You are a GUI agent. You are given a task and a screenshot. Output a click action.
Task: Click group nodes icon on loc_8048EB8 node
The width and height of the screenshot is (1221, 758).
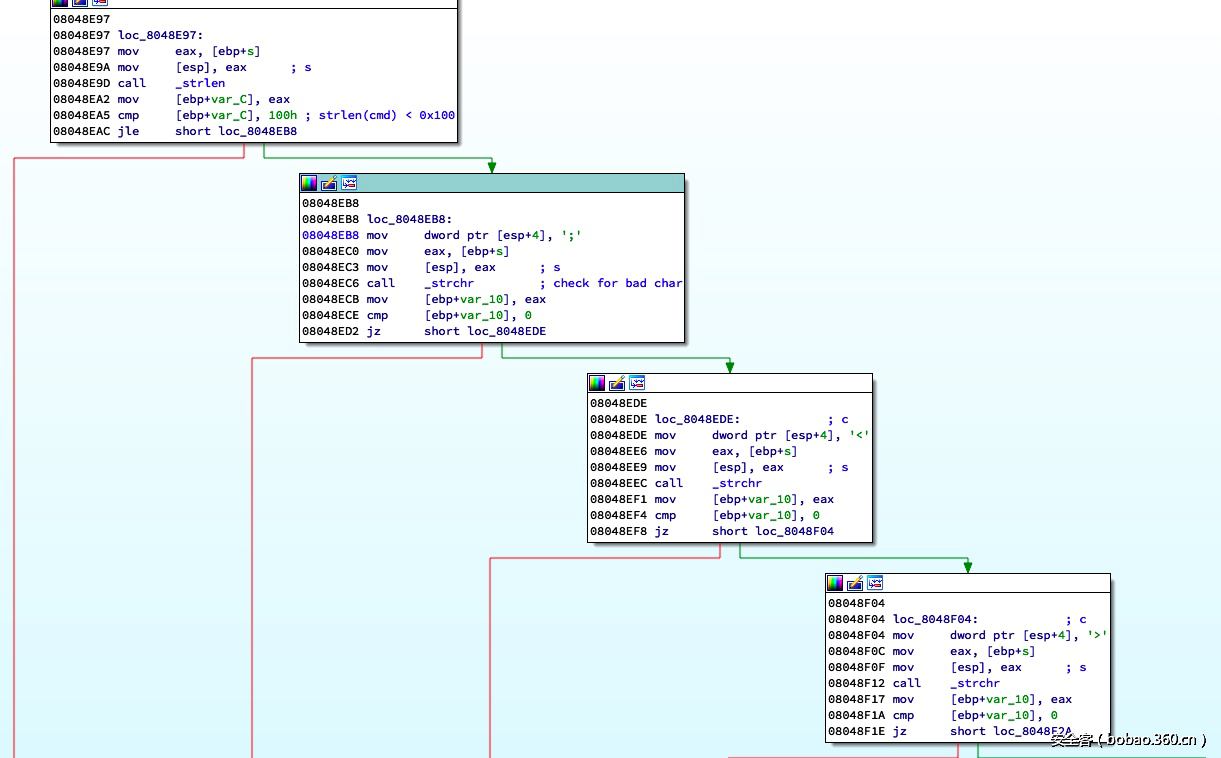[349, 183]
